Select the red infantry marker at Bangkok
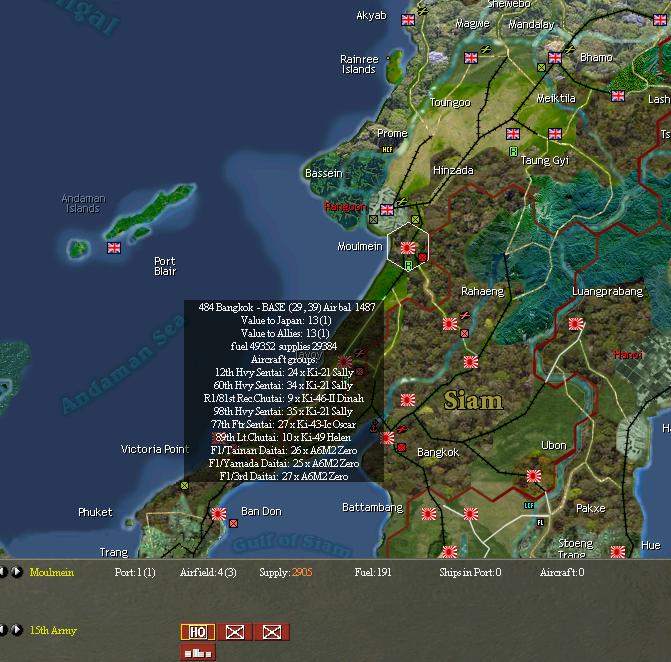This screenshot has height=662, width=671. tap(401, 448)
